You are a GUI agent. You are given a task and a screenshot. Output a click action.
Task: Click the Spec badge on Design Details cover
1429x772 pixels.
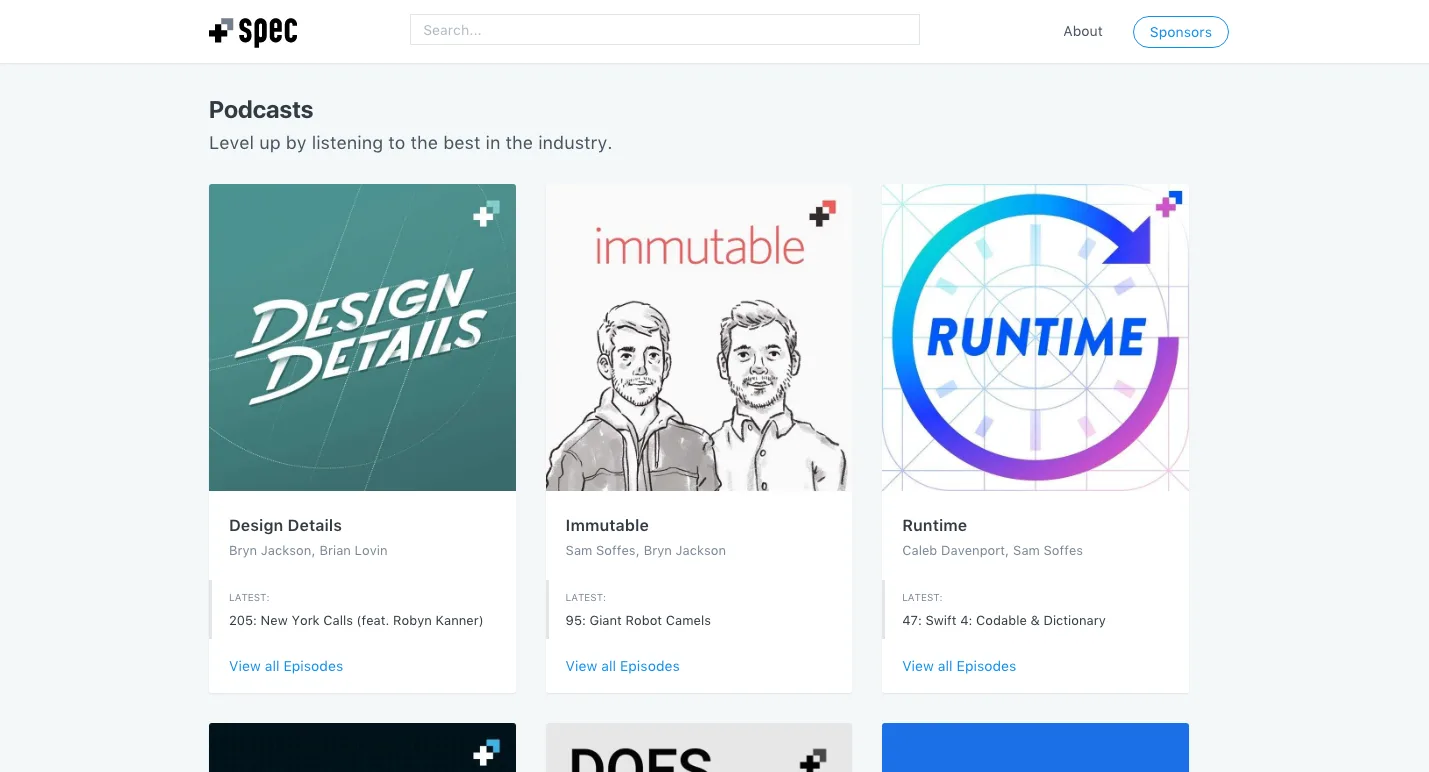click(x=486, y=213)
